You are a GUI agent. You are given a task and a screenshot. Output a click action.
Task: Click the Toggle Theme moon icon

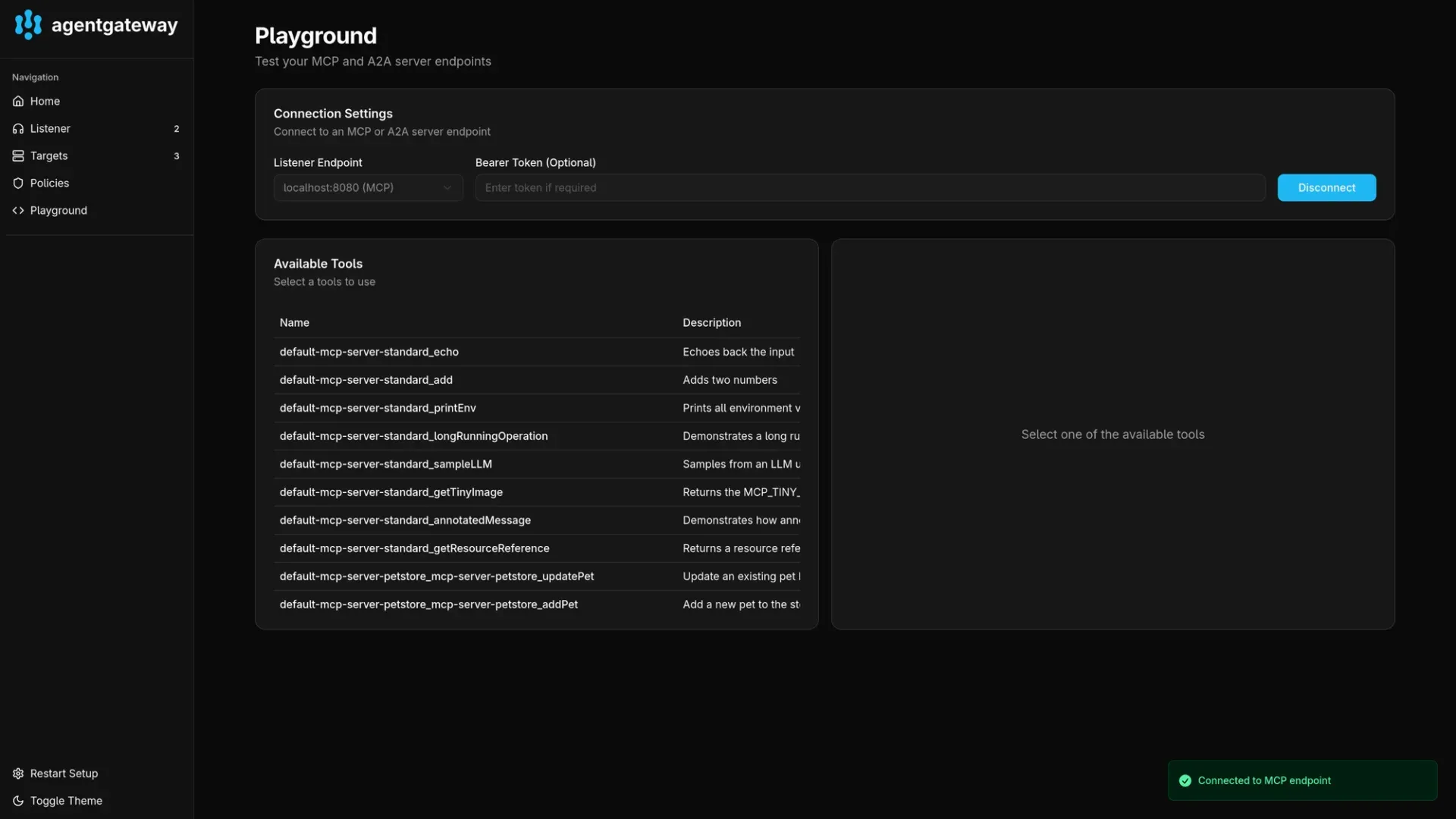click(x=18, y=801)
